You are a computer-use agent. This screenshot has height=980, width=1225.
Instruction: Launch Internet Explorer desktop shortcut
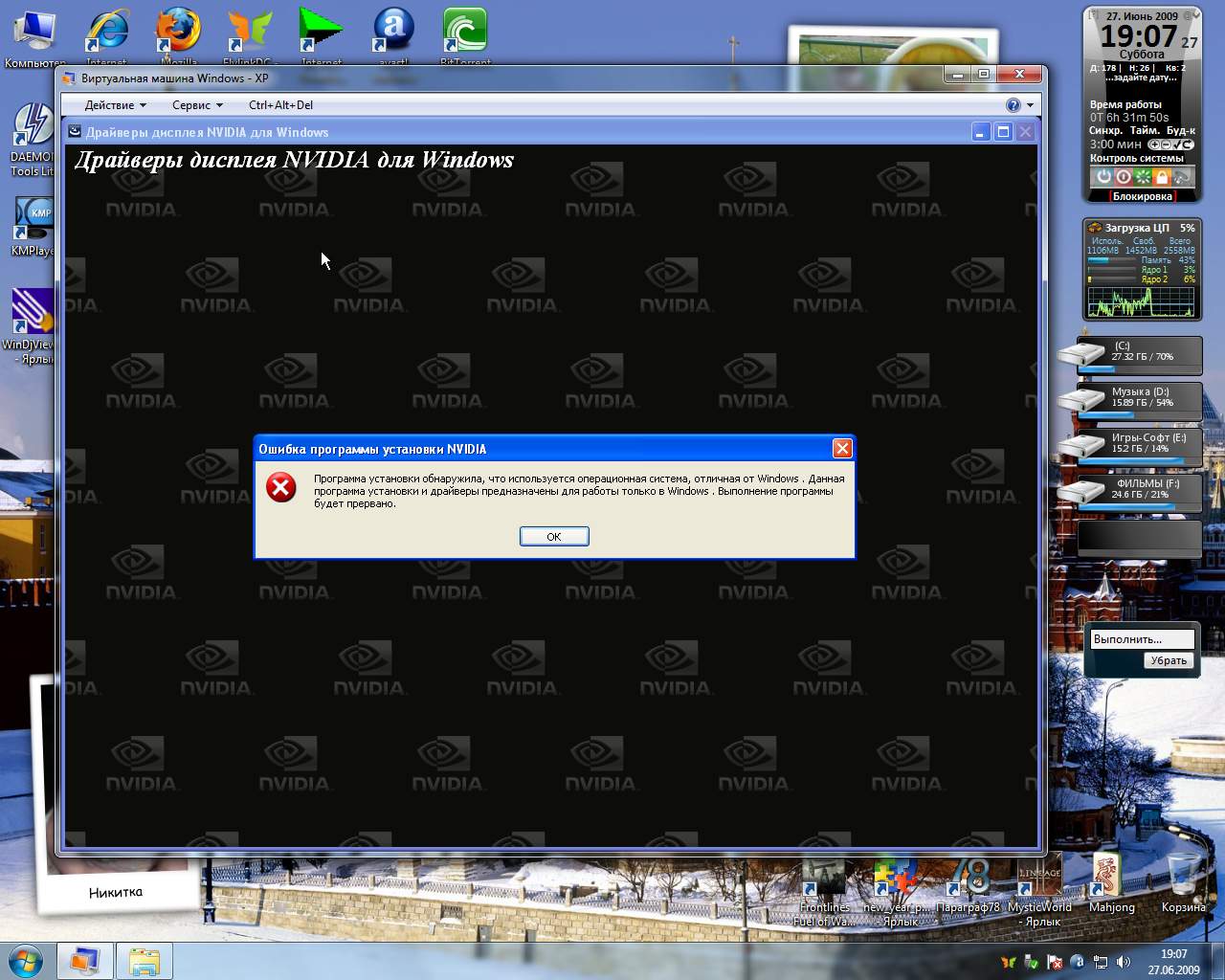click(x=107, y=36)
